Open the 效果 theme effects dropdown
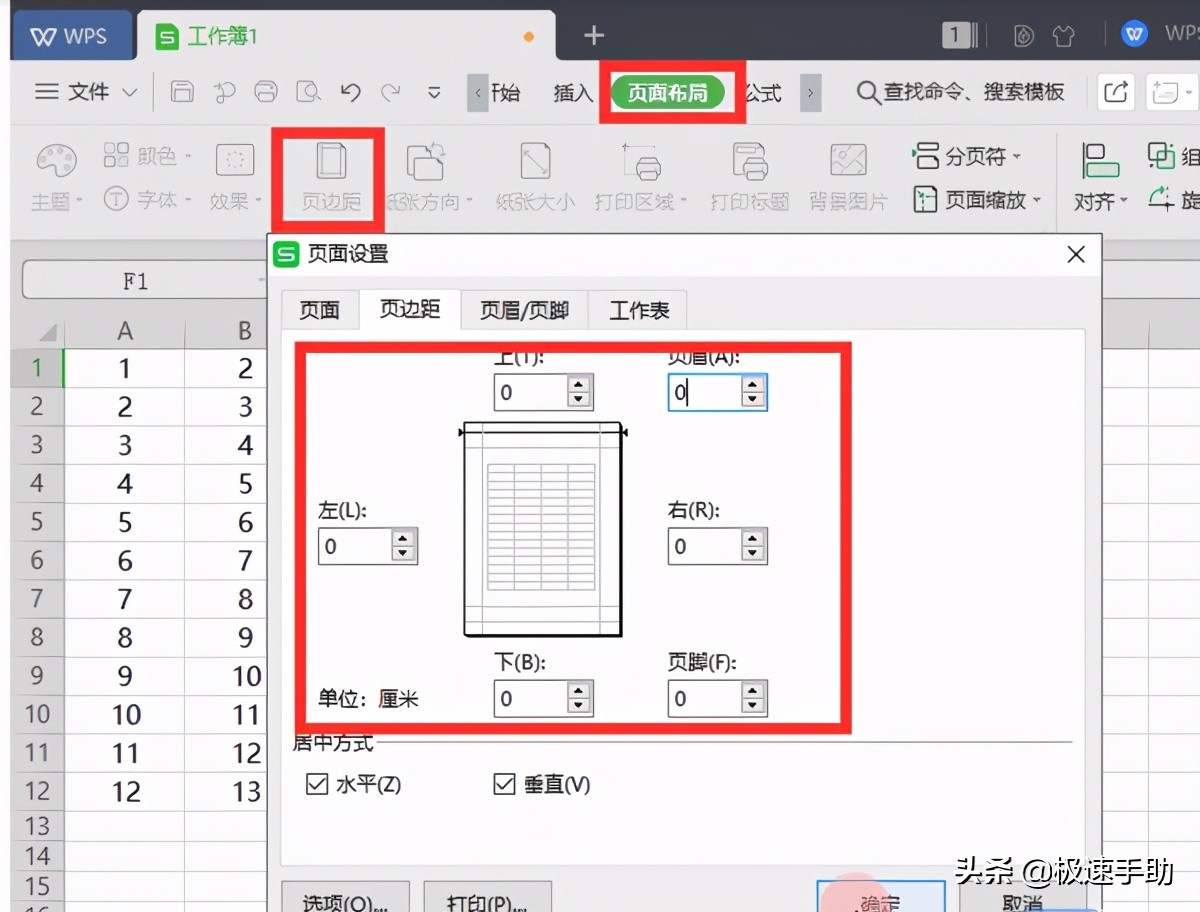The height and width of the screenshot is (912, 1200). (x=235, y=178)
